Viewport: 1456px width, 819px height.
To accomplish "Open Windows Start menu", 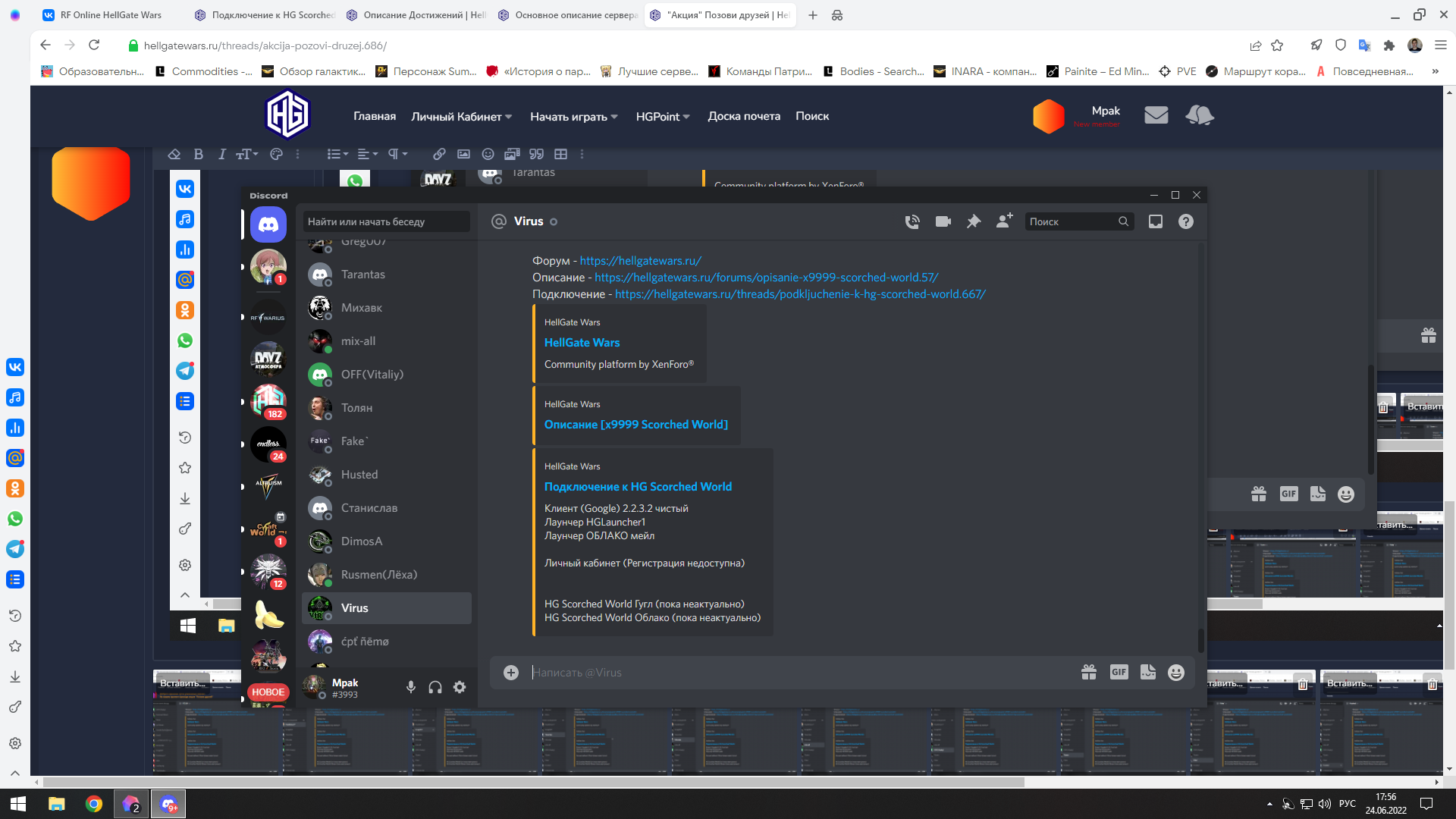I will [18, 804].
